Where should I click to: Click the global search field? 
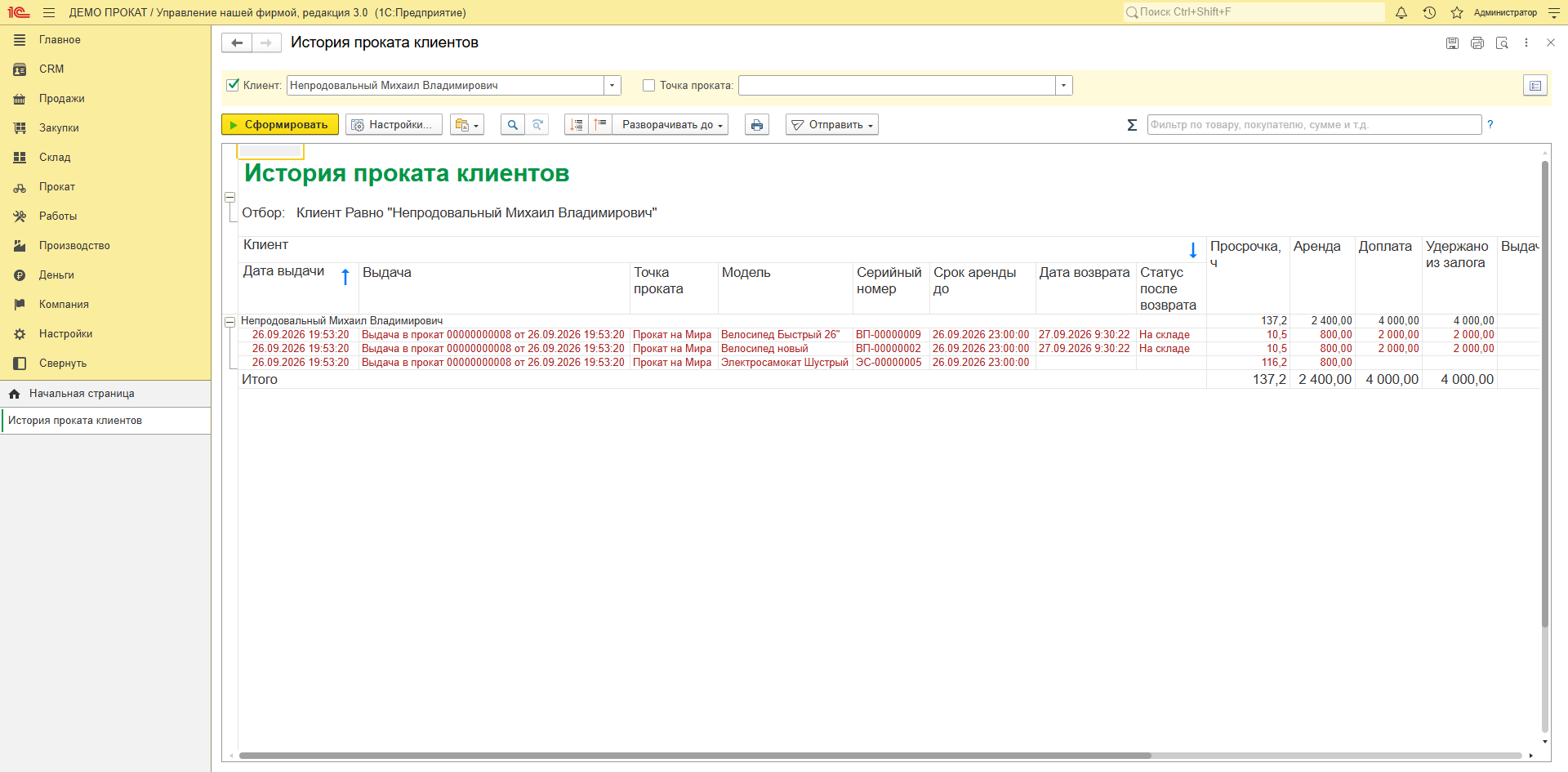[1254, 12]
